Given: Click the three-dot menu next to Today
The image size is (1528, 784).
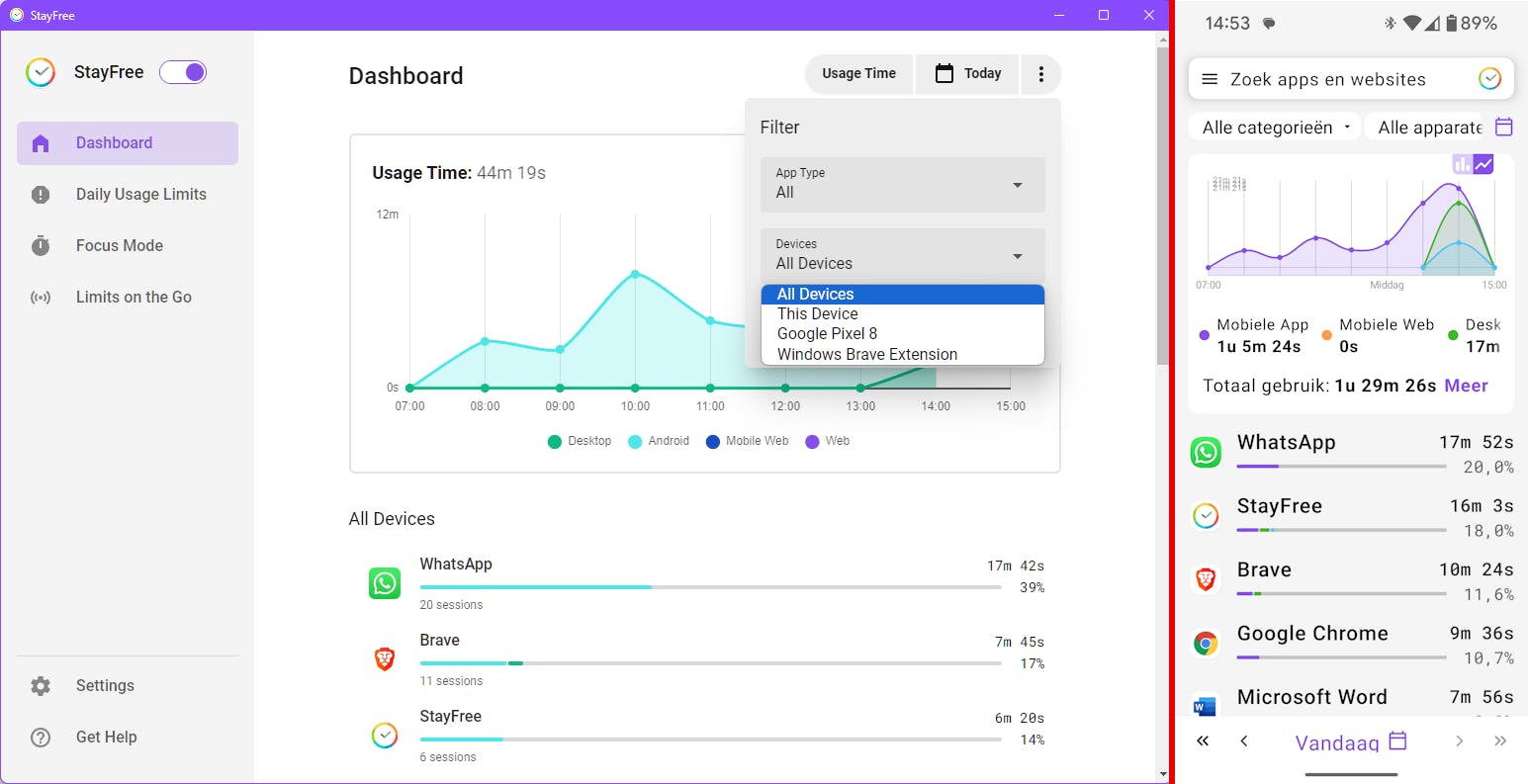Looking at the screenshot, I should (1040, 74).
